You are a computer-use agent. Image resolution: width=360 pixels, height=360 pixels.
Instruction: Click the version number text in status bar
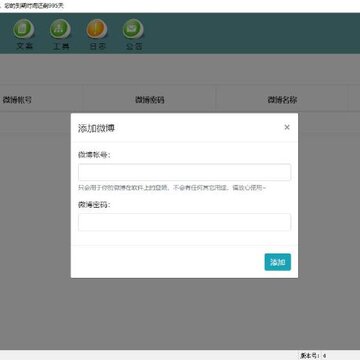313,356
